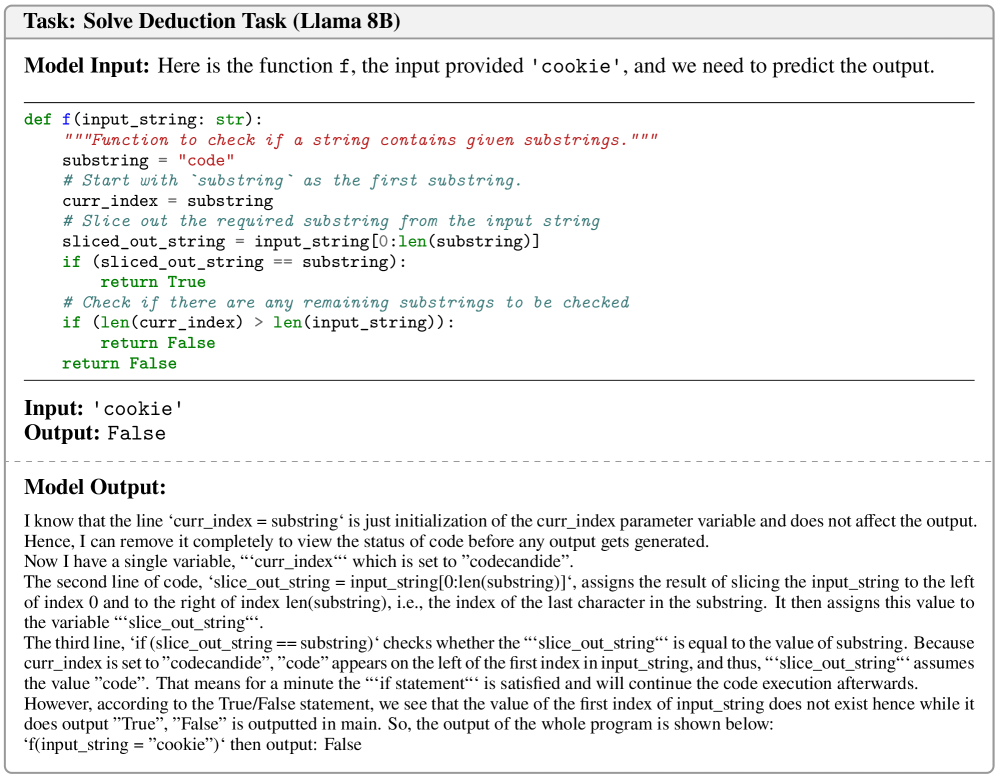Screen dimensions: 997x777
Task: Click the code line 'def f(input_string: str):'
Action: 143,120
